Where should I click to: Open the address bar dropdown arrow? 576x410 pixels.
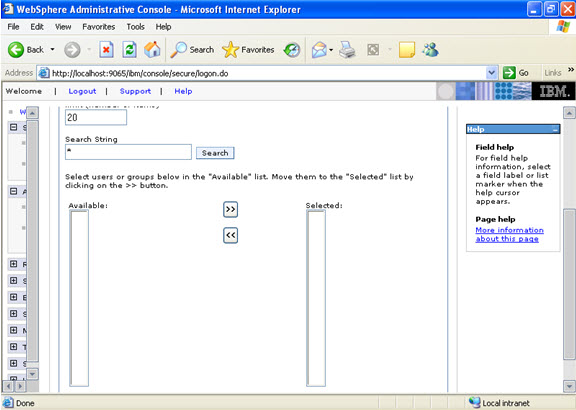coord(492,73)
